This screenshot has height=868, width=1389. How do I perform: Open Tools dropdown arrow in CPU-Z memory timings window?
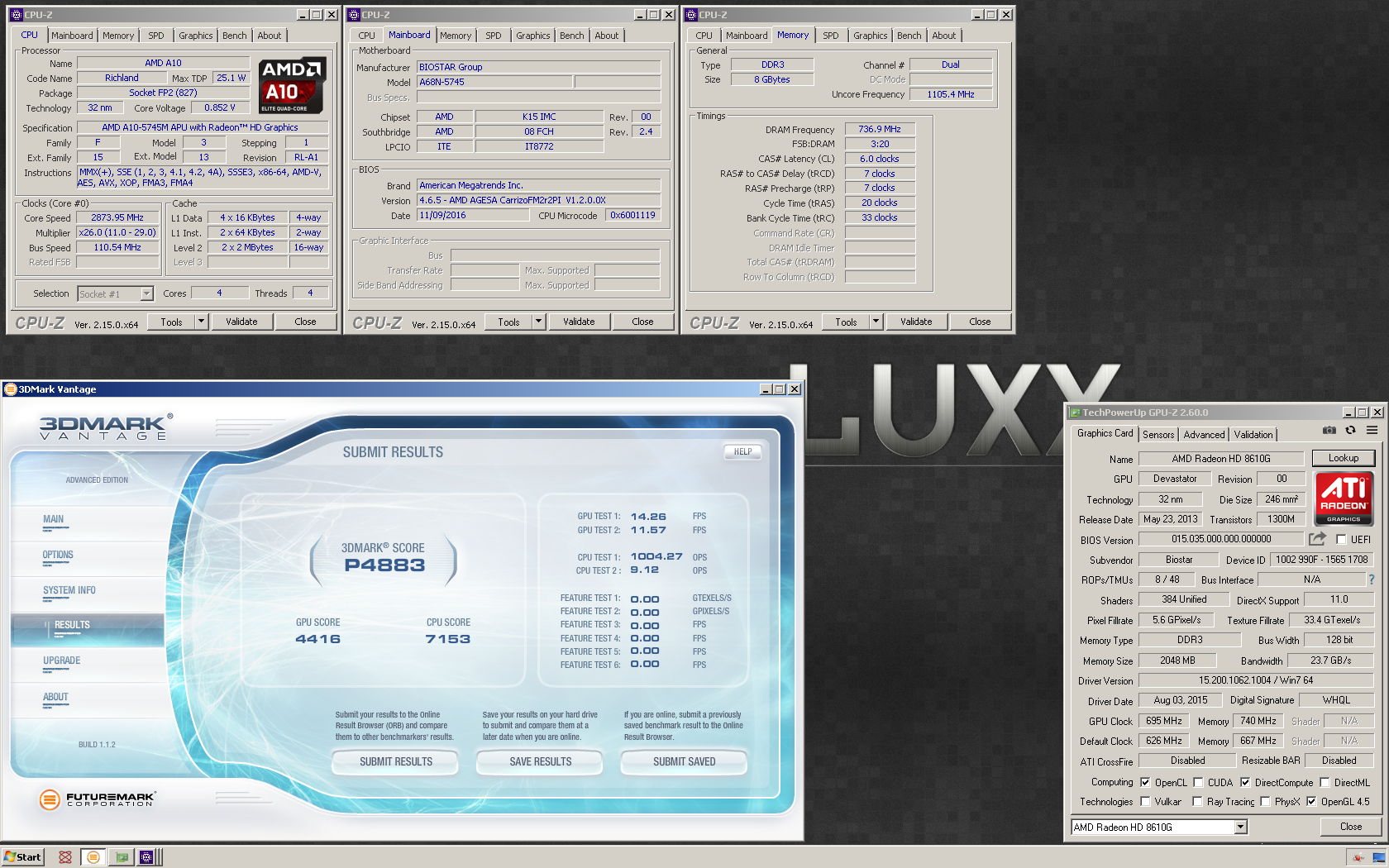(x=876, y=322)
